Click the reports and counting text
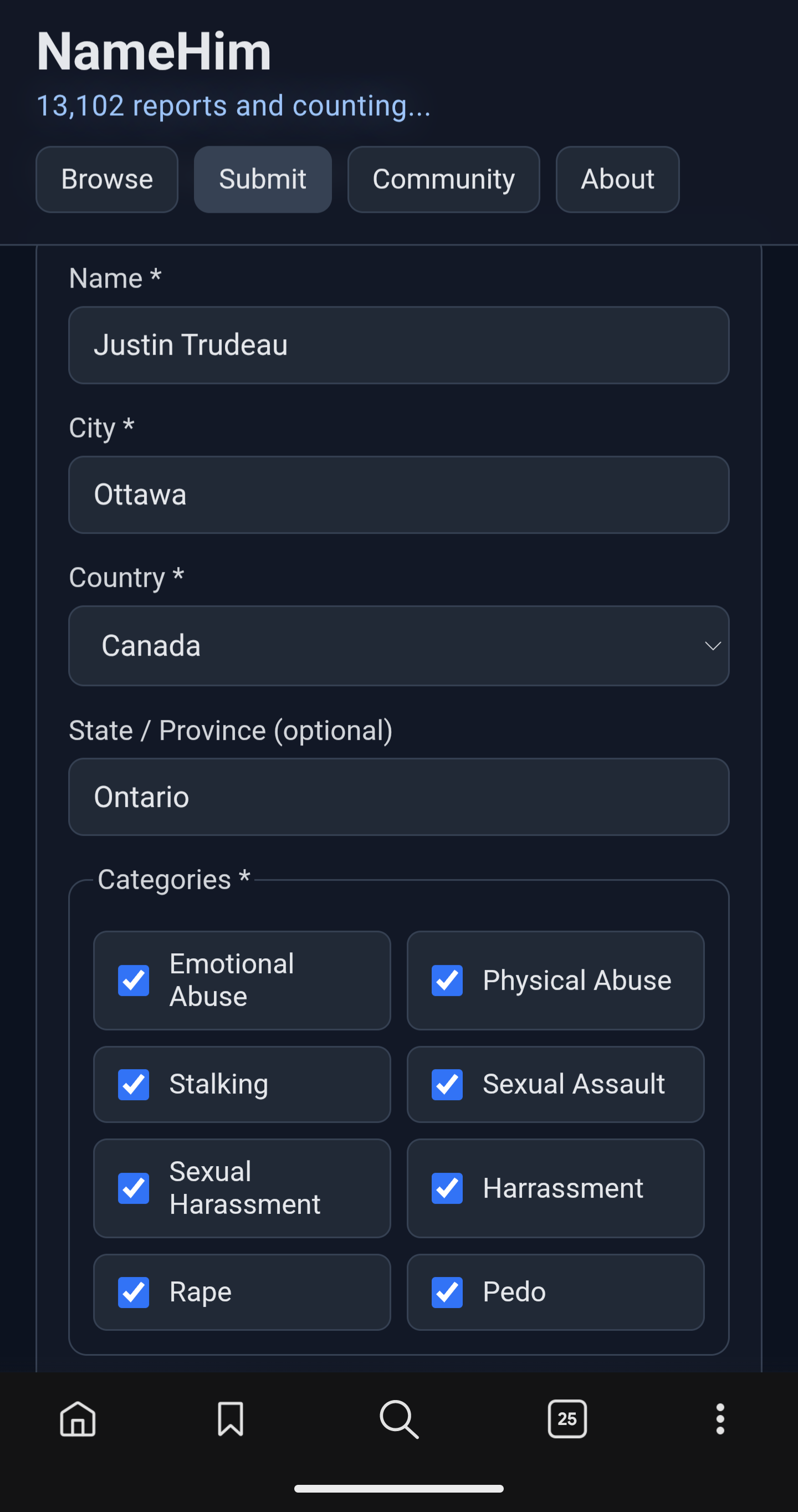Screen dimensions: 798x1512 pyautogui.click(x=233, y=106)
